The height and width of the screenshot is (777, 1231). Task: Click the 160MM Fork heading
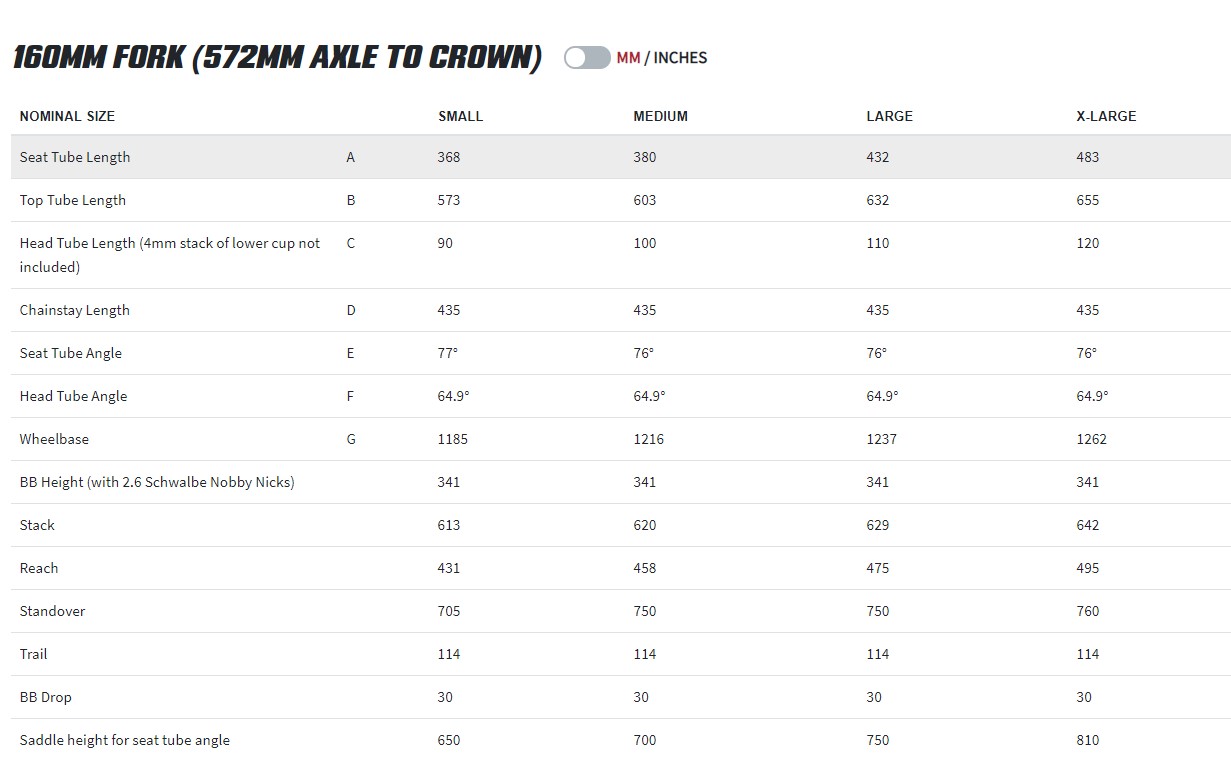(x=277, y=58)
